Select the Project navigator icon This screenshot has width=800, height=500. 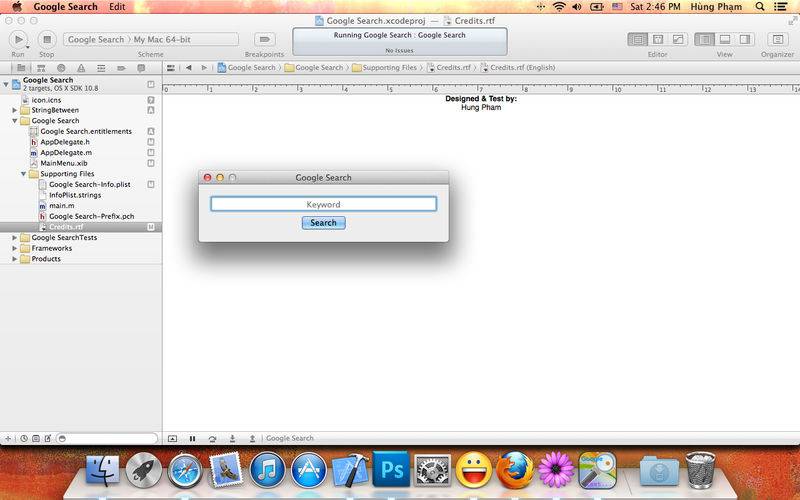[x=21, y=68]
